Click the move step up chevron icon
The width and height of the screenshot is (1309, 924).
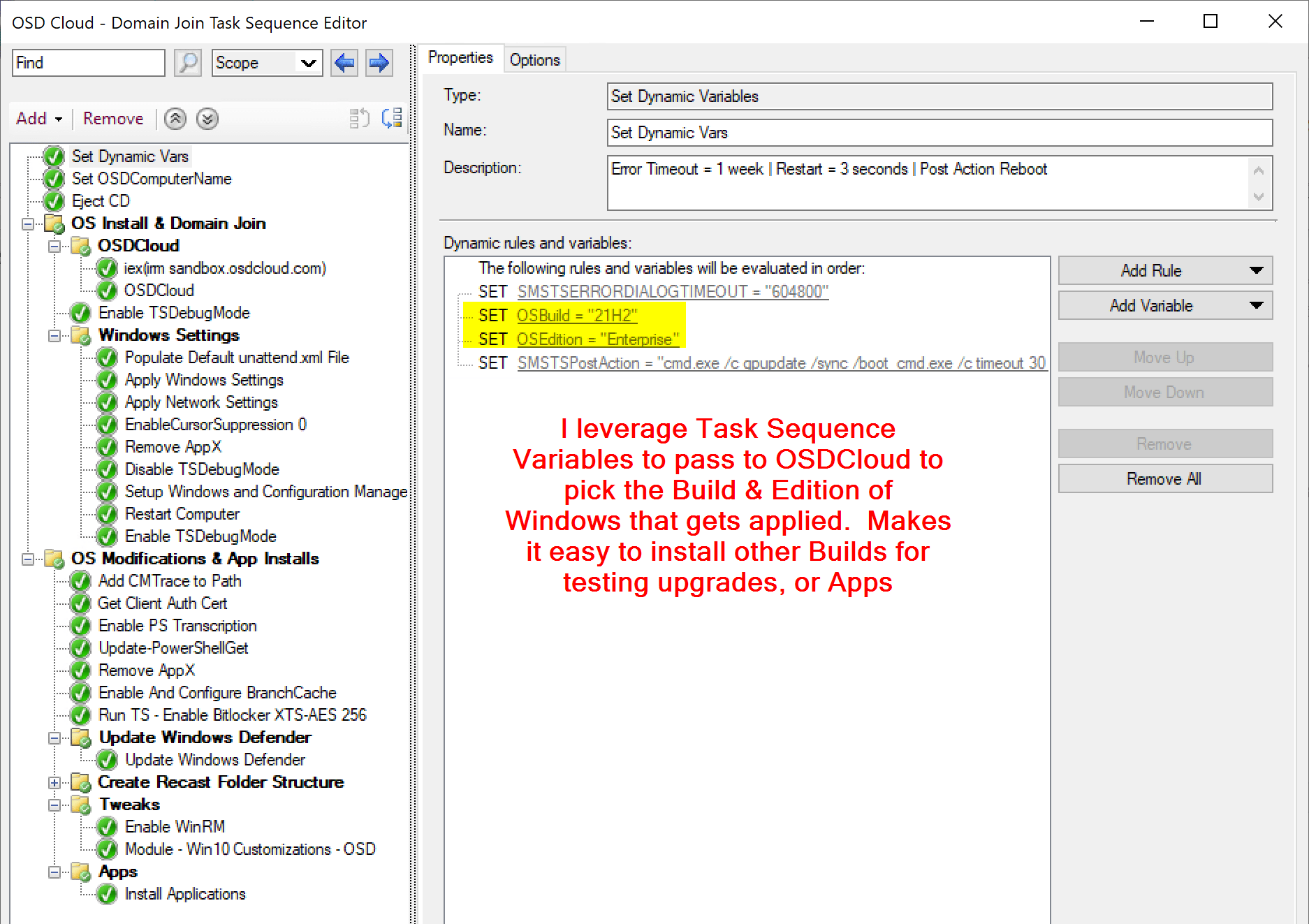tap(175, 119)
